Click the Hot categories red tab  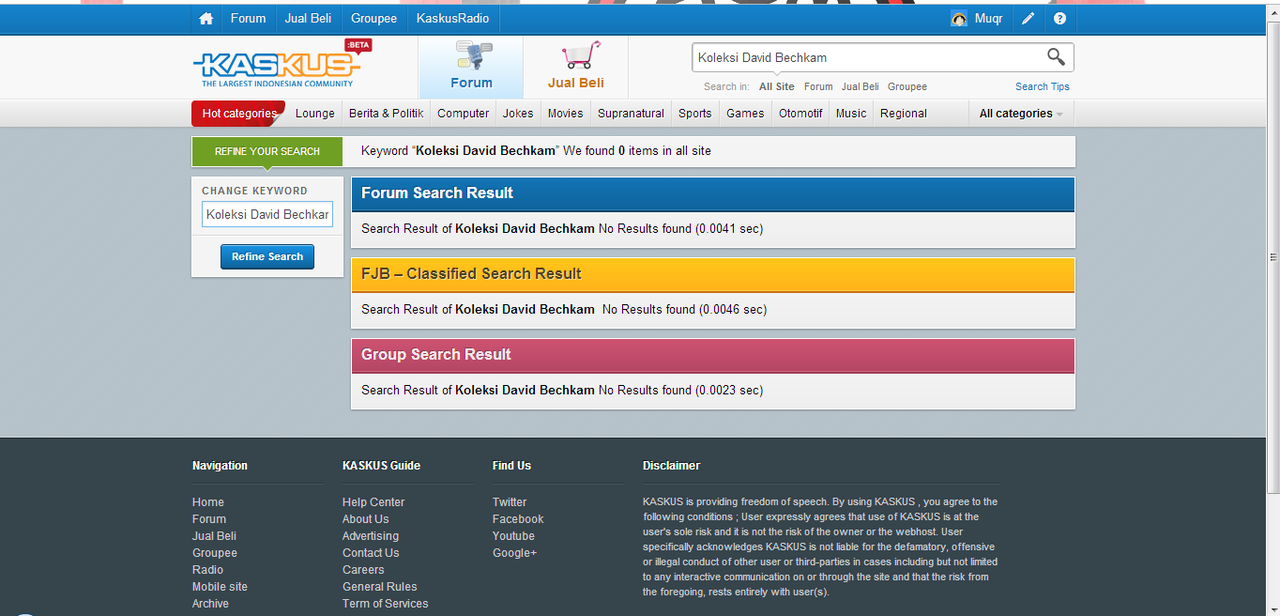click(x=239, y=114)
